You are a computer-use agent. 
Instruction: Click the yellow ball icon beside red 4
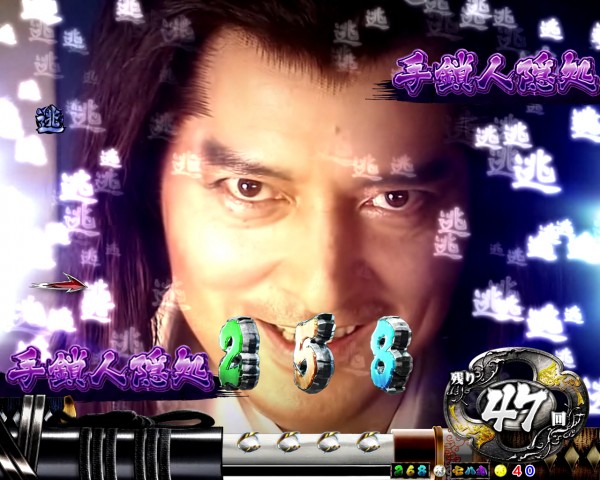[500, 470]
